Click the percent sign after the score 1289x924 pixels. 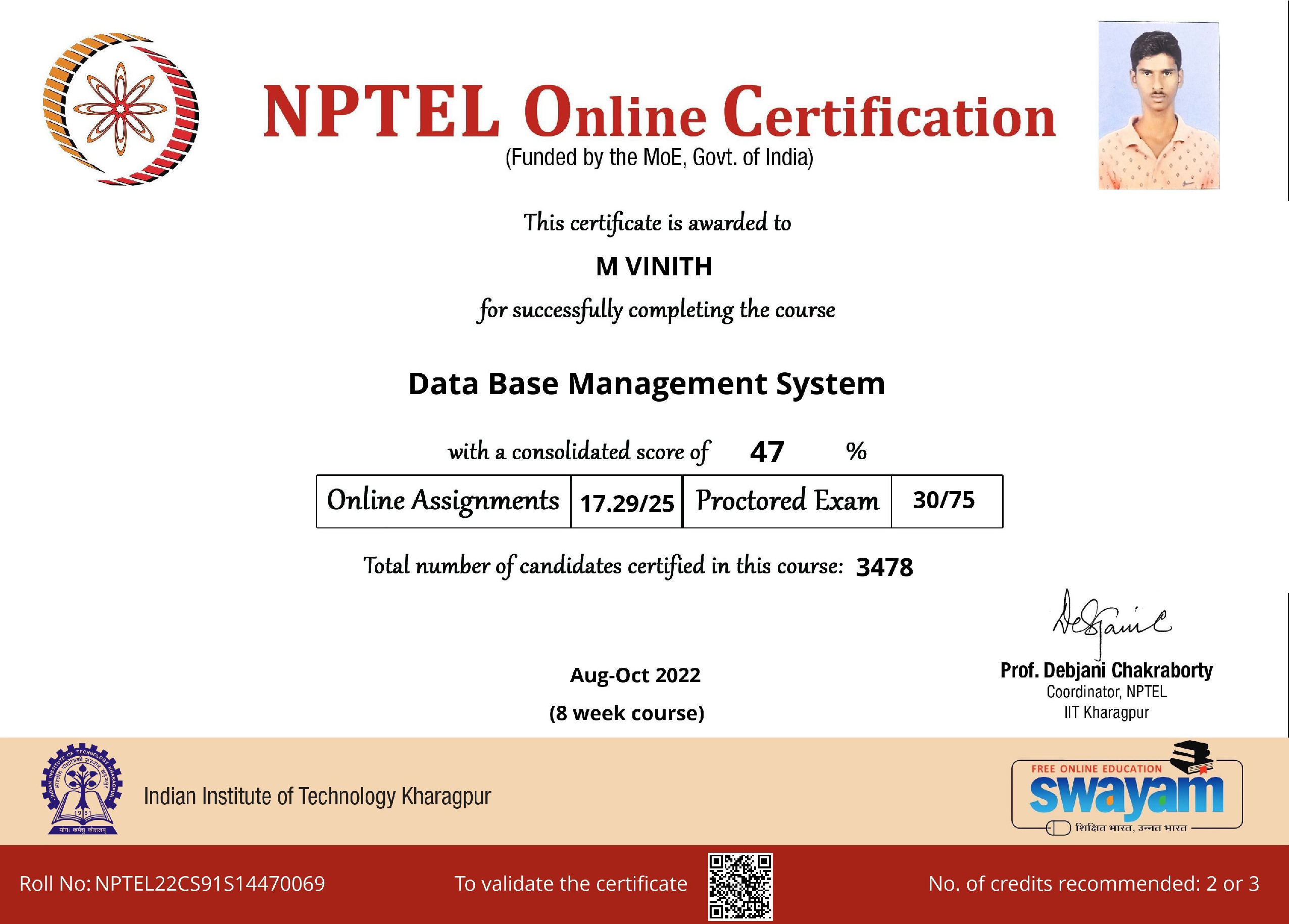(856, 452)
